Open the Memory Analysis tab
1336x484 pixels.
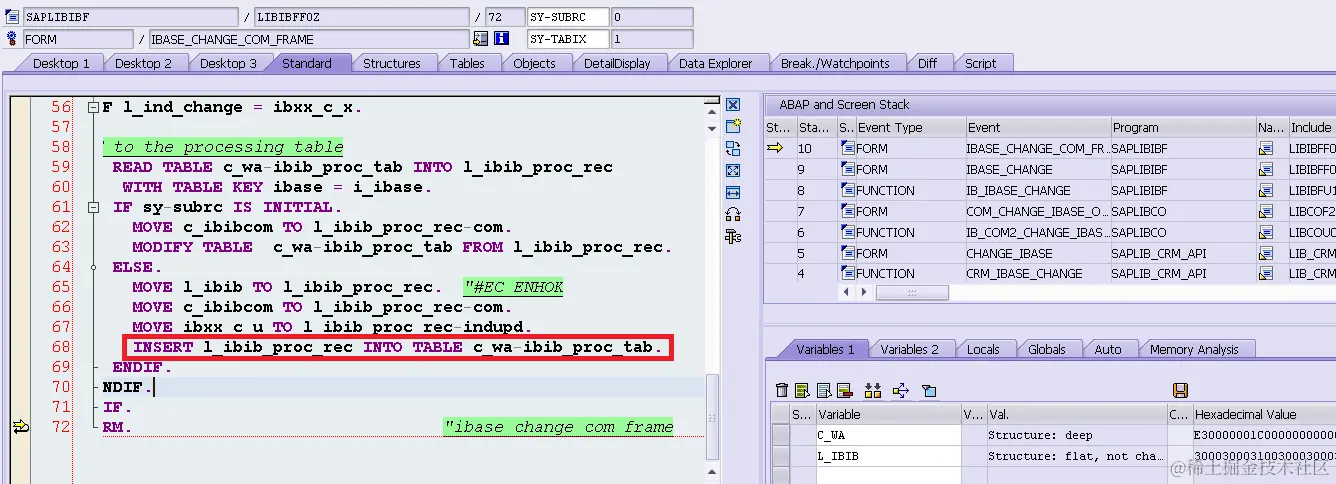1194,349
